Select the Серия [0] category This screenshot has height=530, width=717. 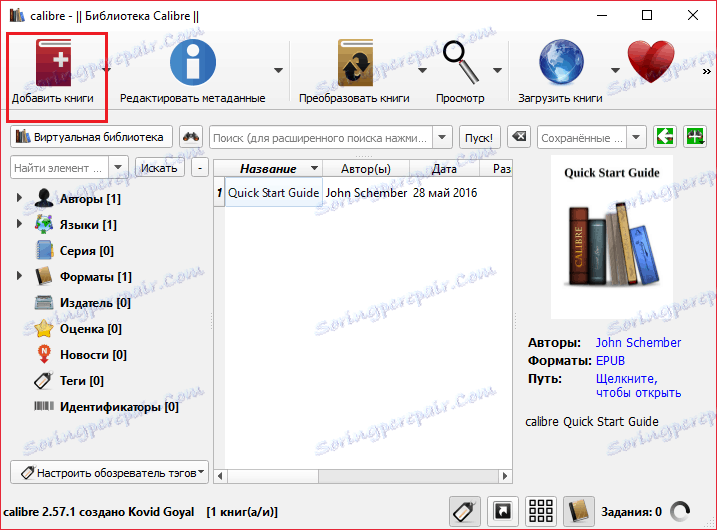(x=86, y=251)
